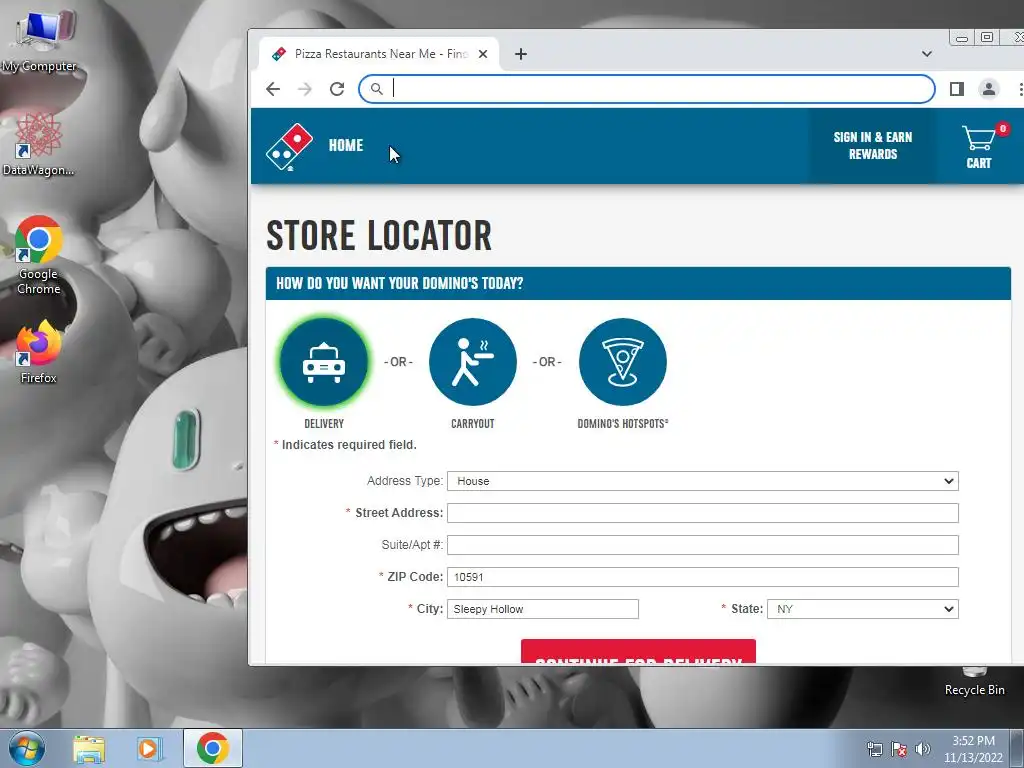The height and width of the screenshot is (768, 1024).
Task: Toggle Chrome side panel icon
Action: click(957, 89)
